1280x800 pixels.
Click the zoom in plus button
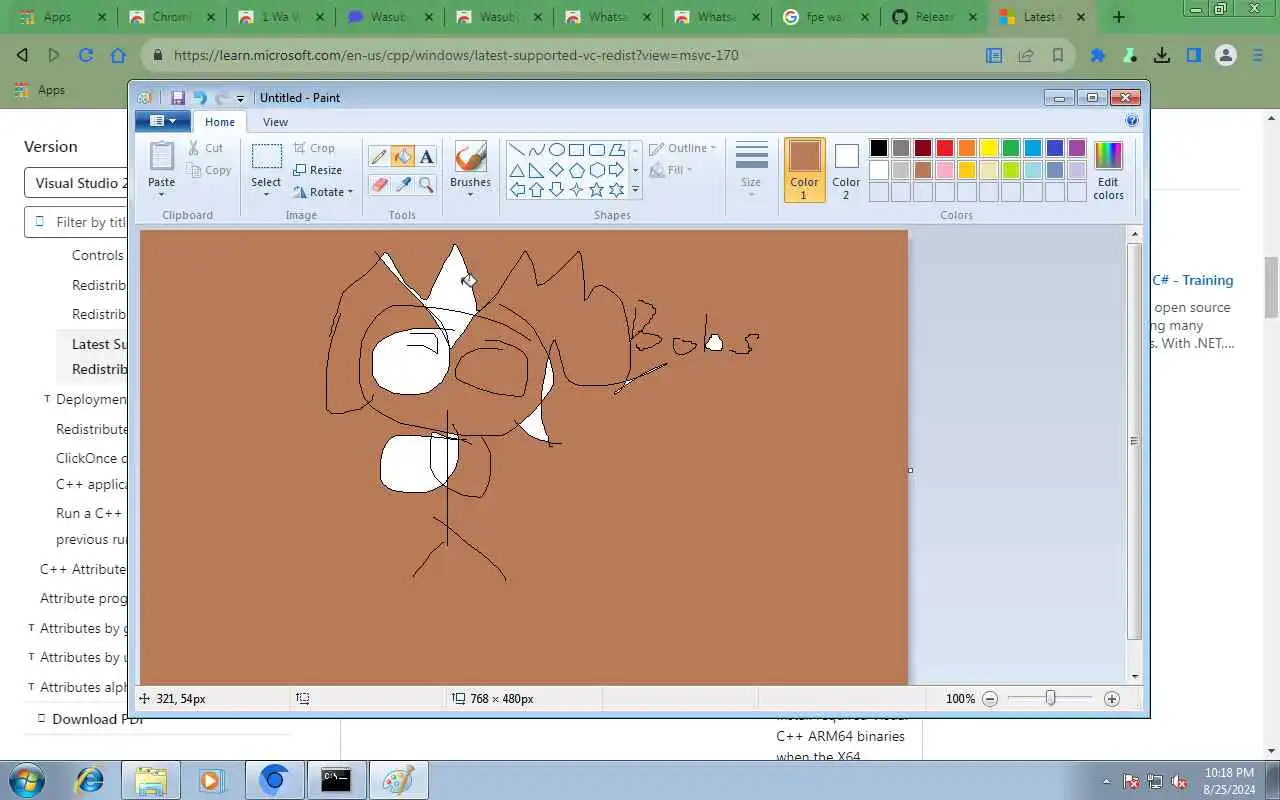(x=1112, y=699)
